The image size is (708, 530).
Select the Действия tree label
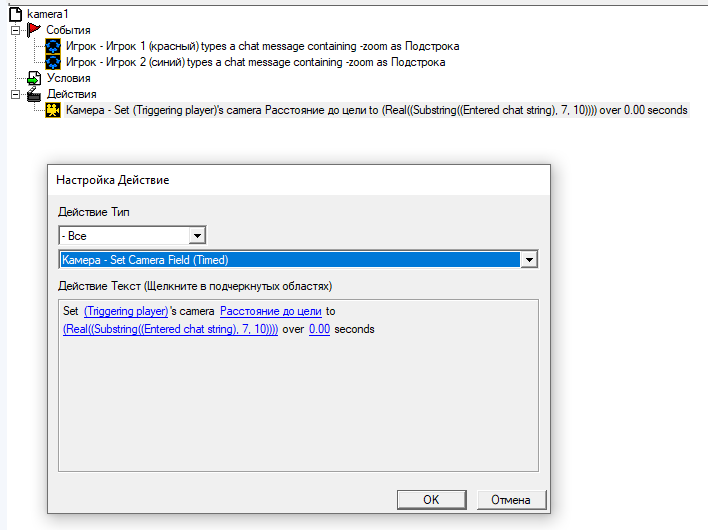[x=71, y=94]
